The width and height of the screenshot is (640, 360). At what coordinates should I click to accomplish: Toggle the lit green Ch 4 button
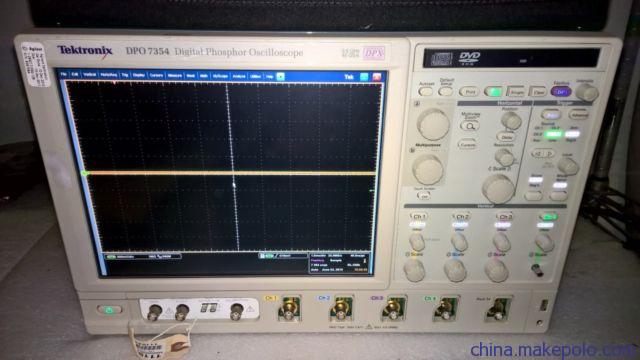(548, 217)
